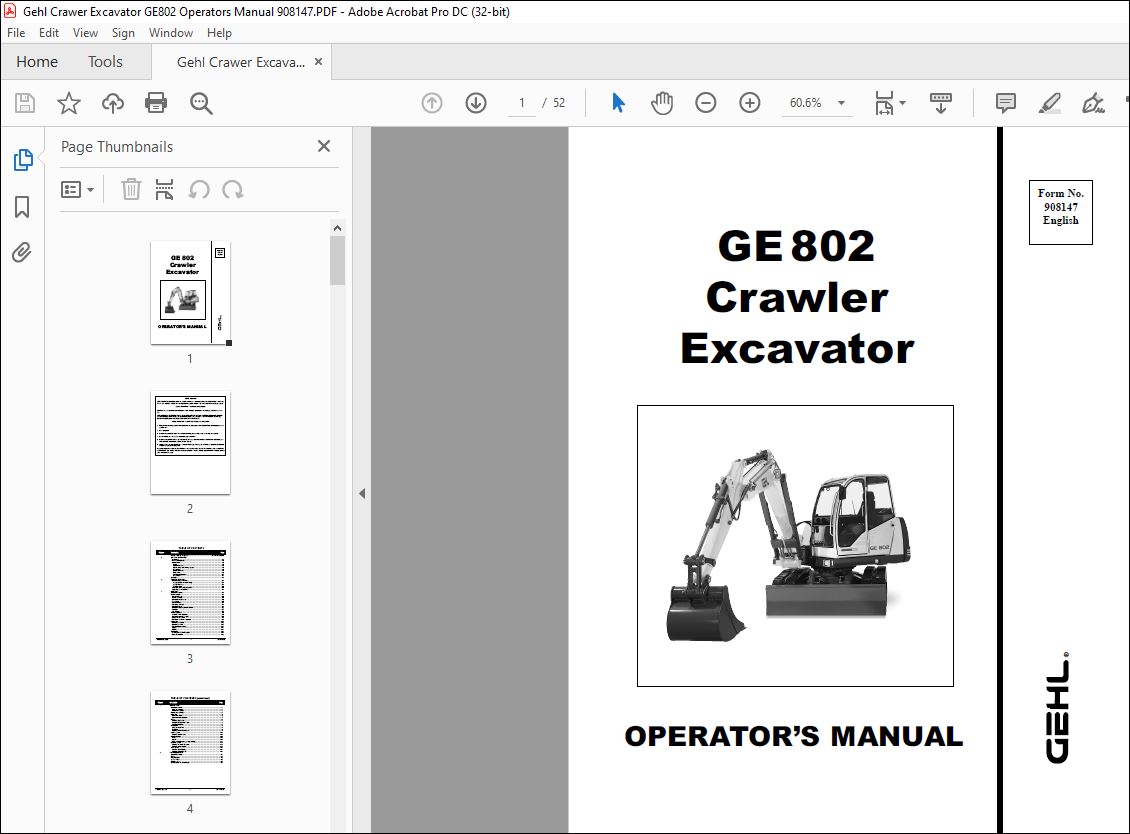Click the upload to cloud icon
The image size is (1130, 834).
[112, 103]
